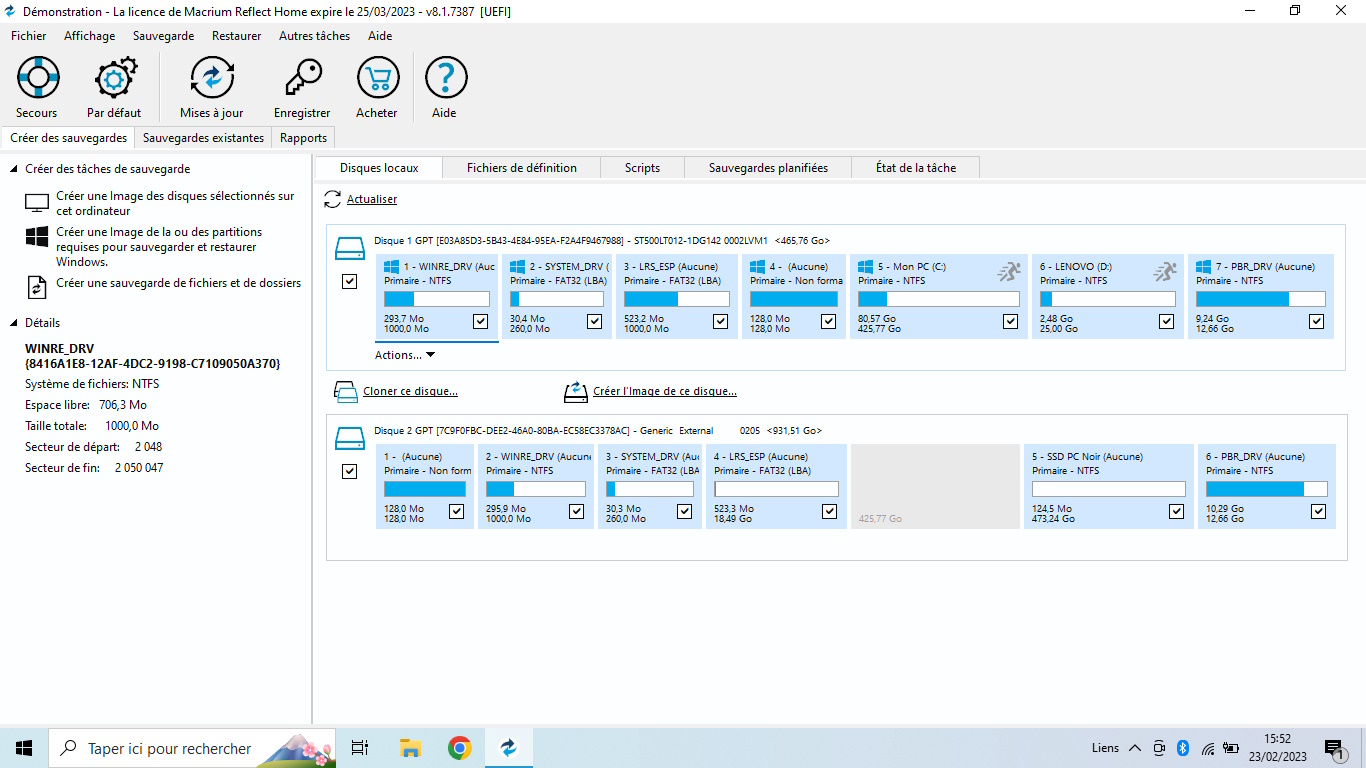Viewport: 1366px width, 768px height.
Task: Click the Cloner ce disque icon
Action: [x=346, y=391]
